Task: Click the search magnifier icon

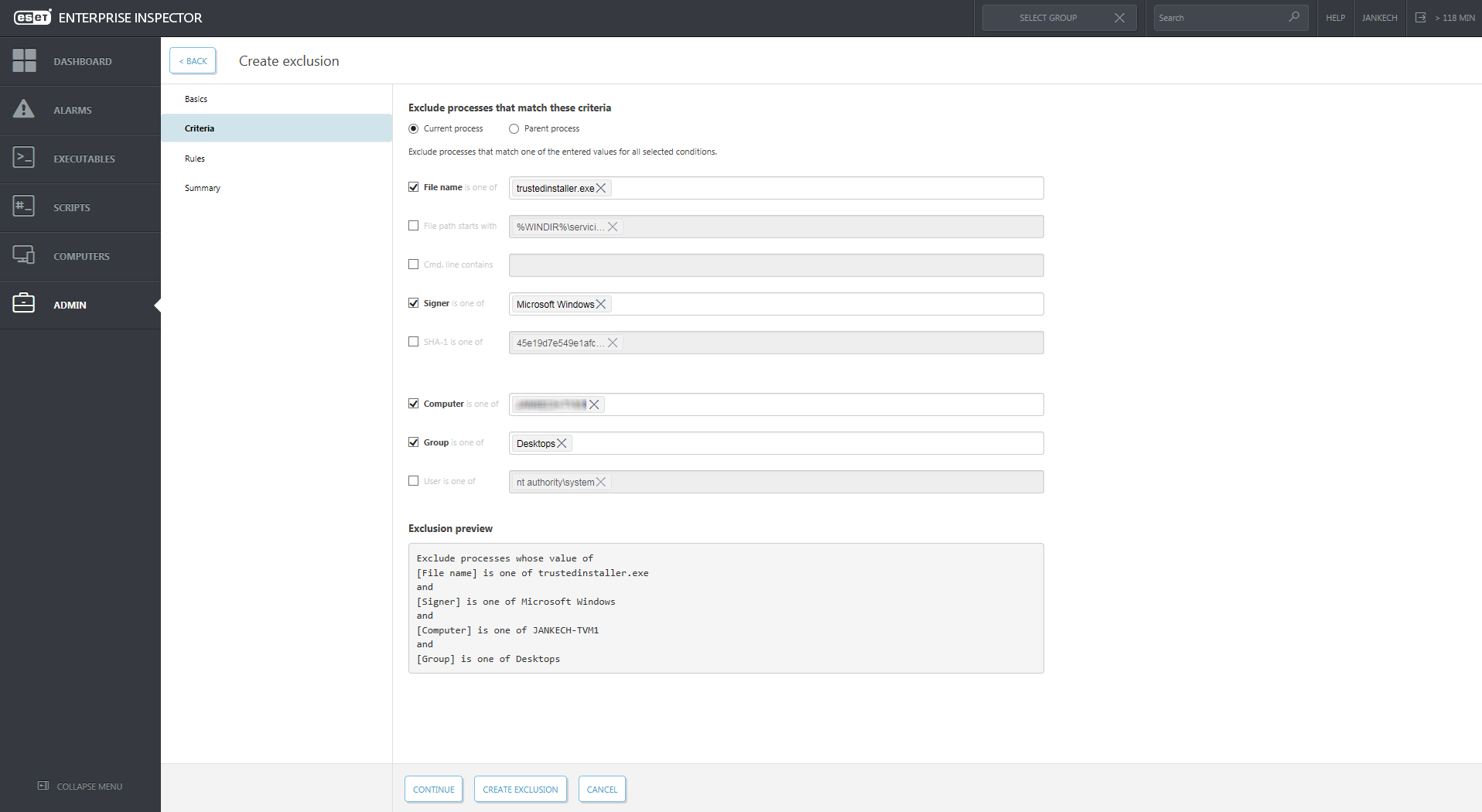Action: (1293, 17)
